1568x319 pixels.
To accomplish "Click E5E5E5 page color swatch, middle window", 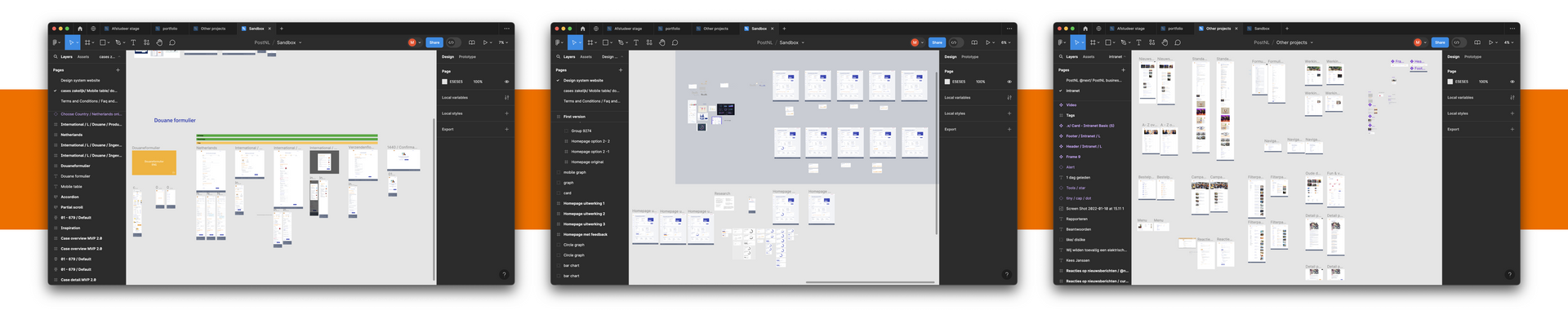I will [948, 82].
